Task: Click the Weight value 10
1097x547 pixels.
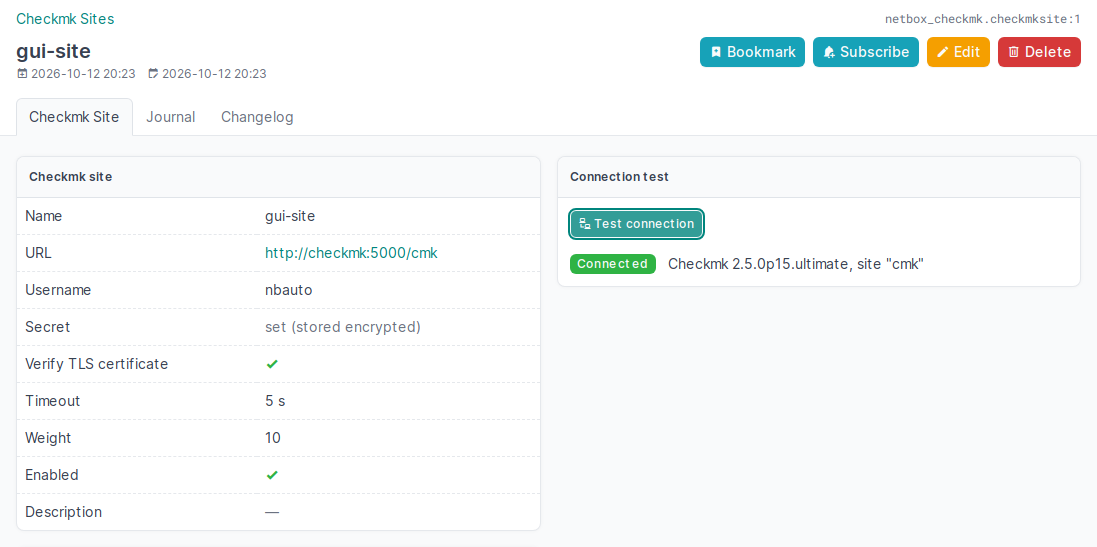Action: click(x=273, y=438)
